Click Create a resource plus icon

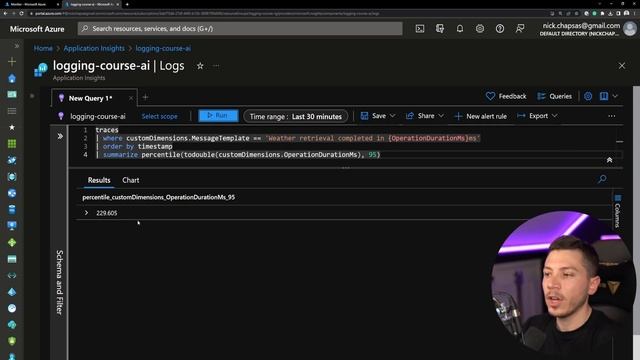[x=12, y=62]
